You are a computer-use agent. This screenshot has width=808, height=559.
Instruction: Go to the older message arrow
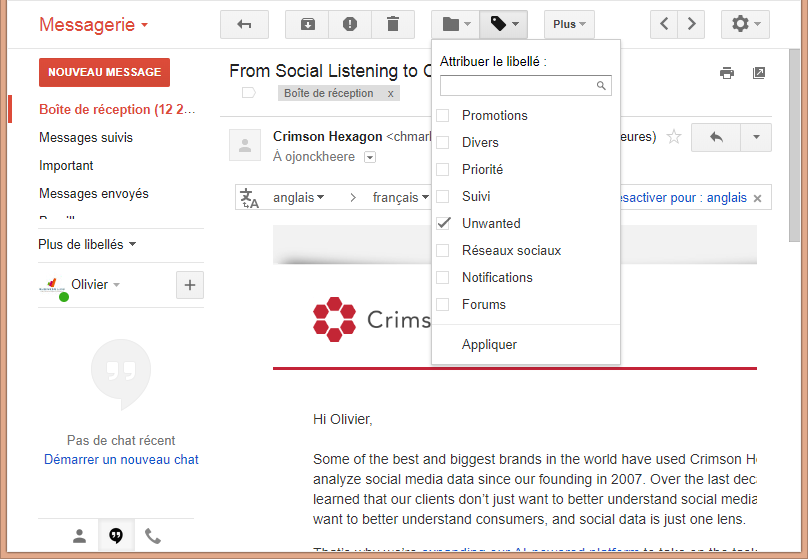(x=691, y=24)
